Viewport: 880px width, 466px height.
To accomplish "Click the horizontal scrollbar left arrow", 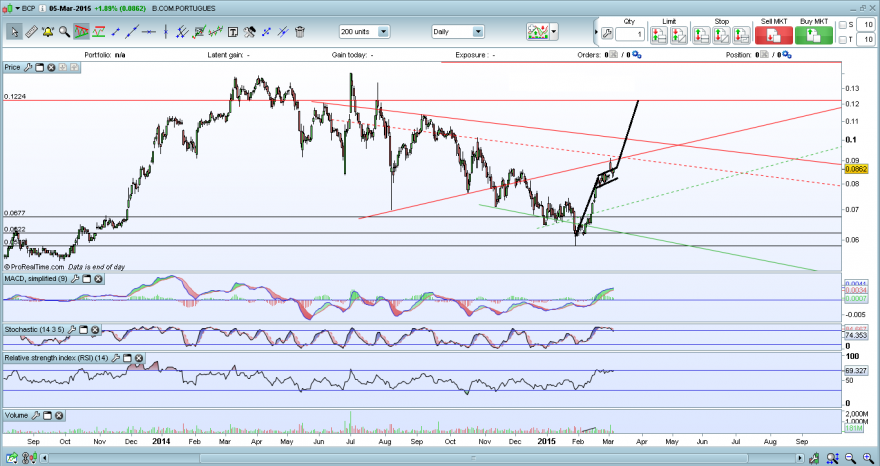I will (44, 458).
